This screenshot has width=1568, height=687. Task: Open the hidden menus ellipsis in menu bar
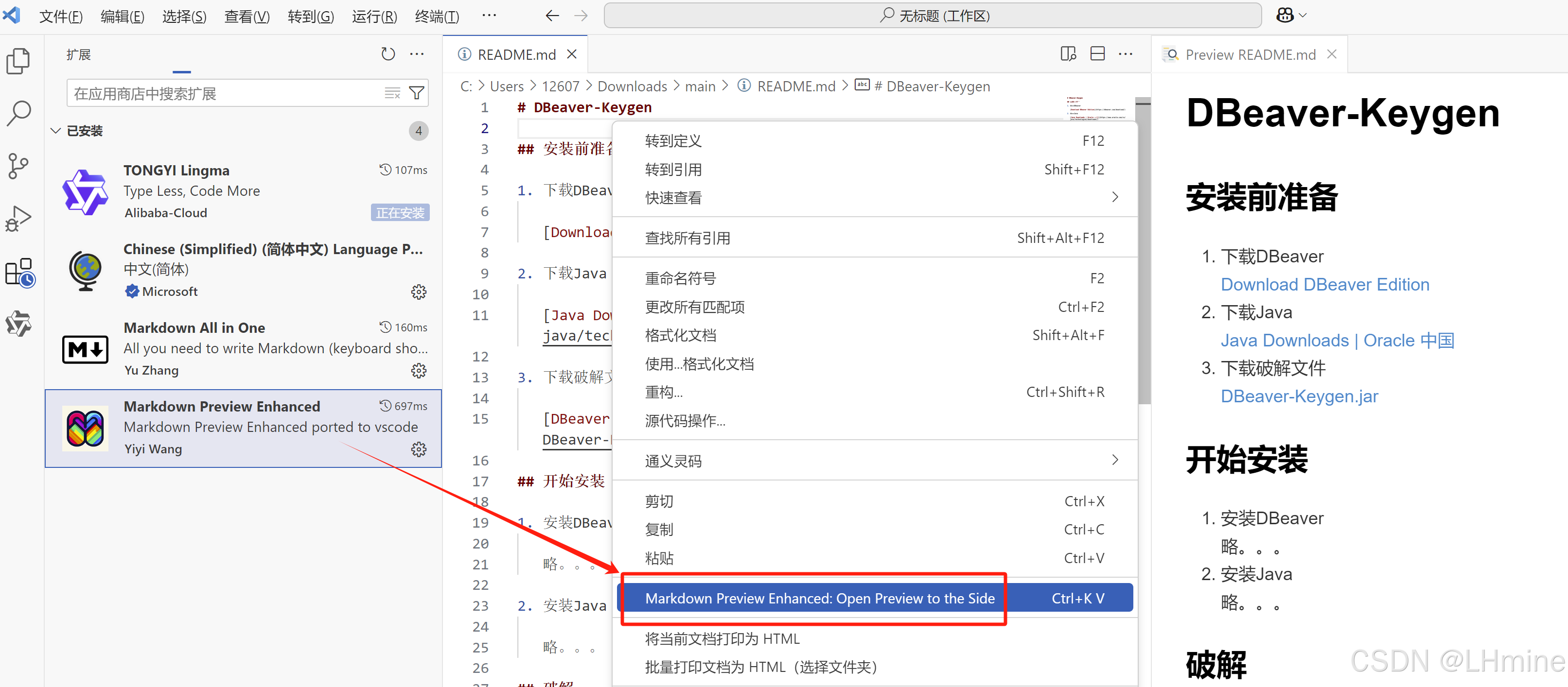pyautogui.click(x=489, y=16)
